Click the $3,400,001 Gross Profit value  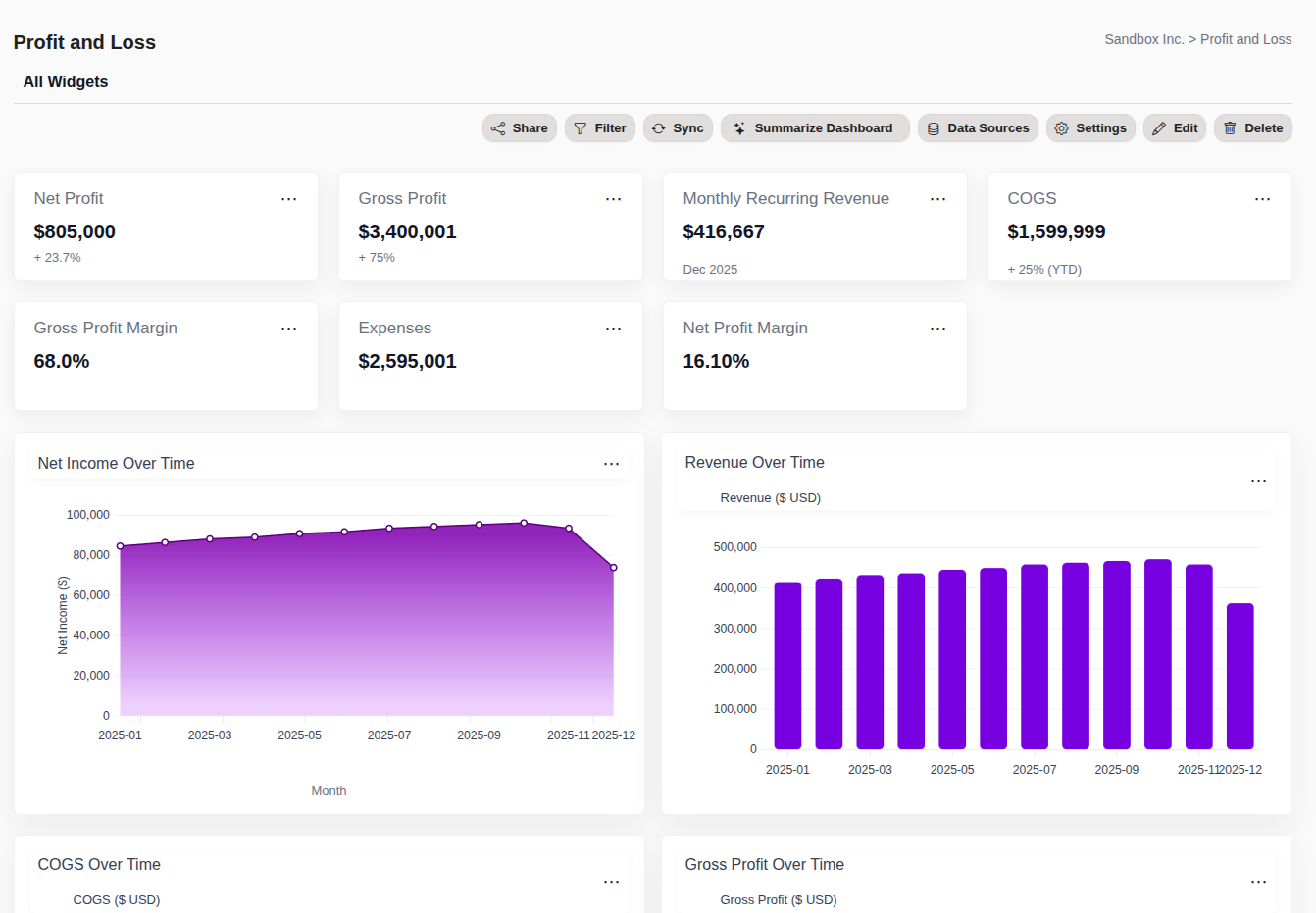click(407, 232)
